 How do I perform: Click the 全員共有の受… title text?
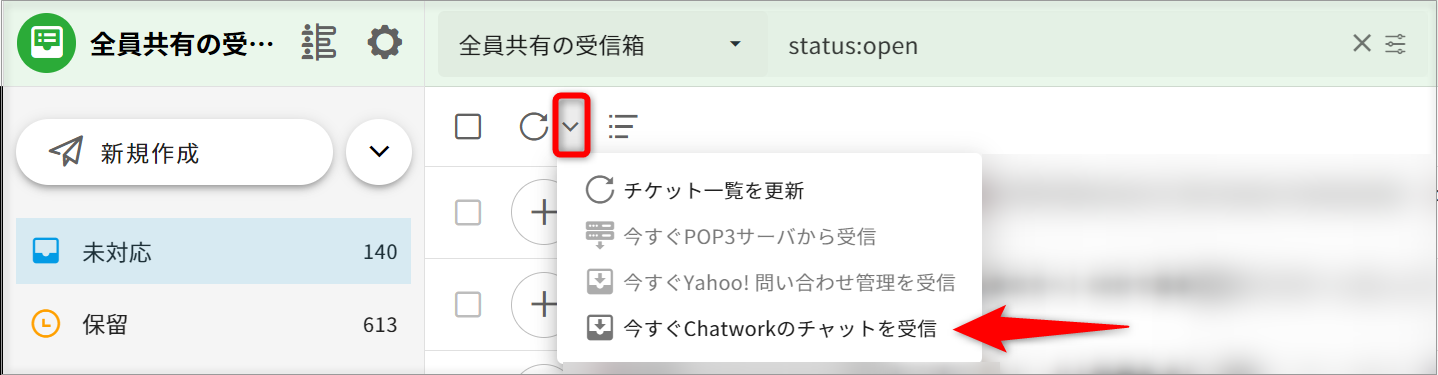point(182,44)
